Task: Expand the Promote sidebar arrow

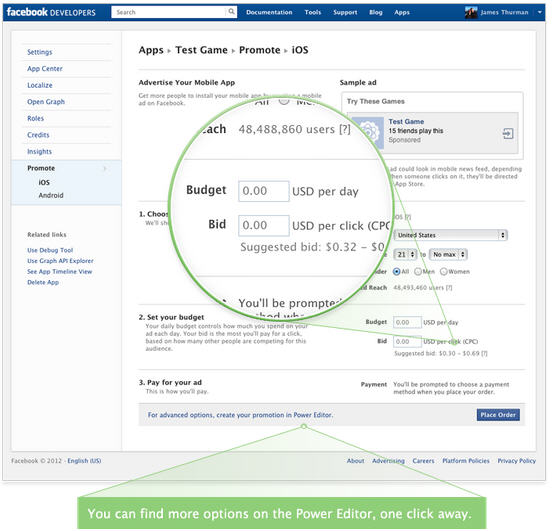Action: 105,169
